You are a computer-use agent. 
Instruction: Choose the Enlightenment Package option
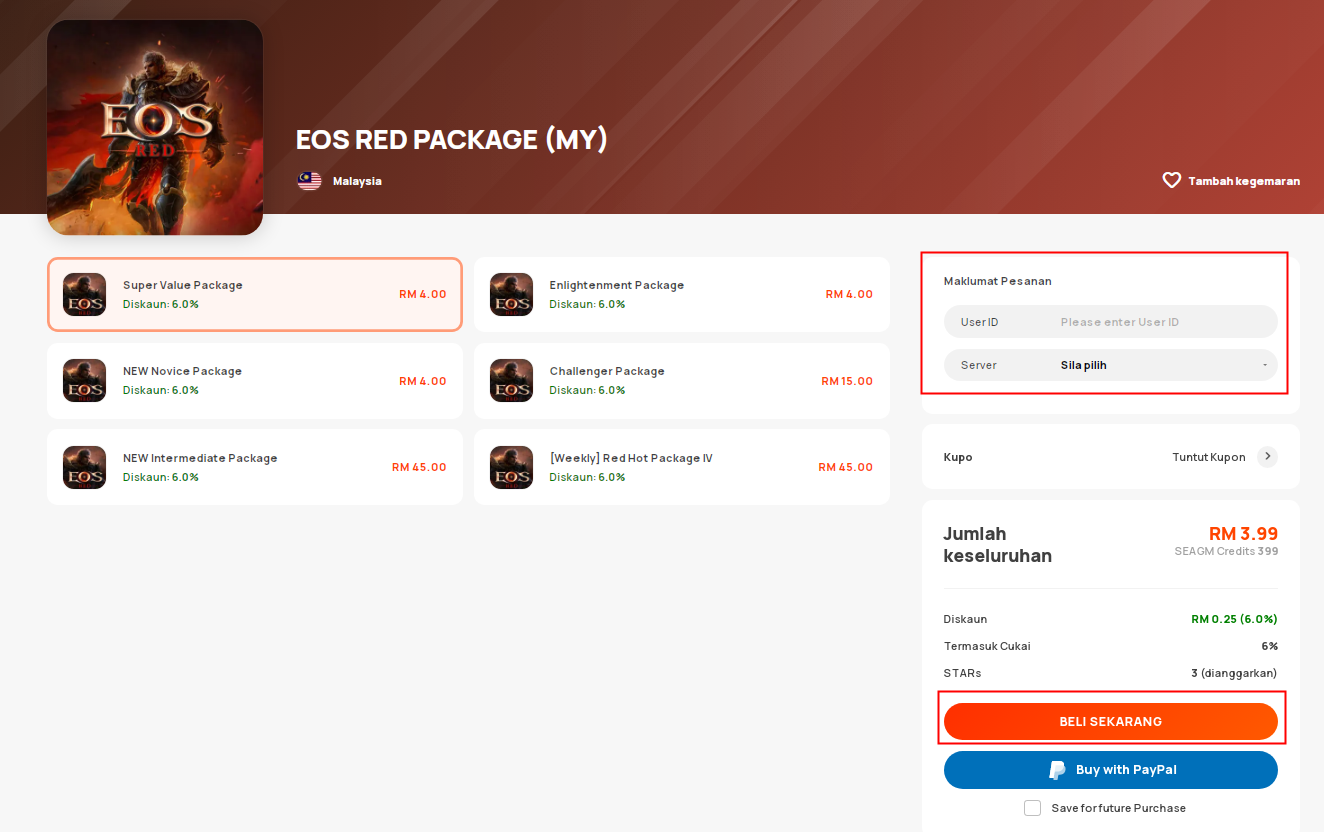point(681,295)
